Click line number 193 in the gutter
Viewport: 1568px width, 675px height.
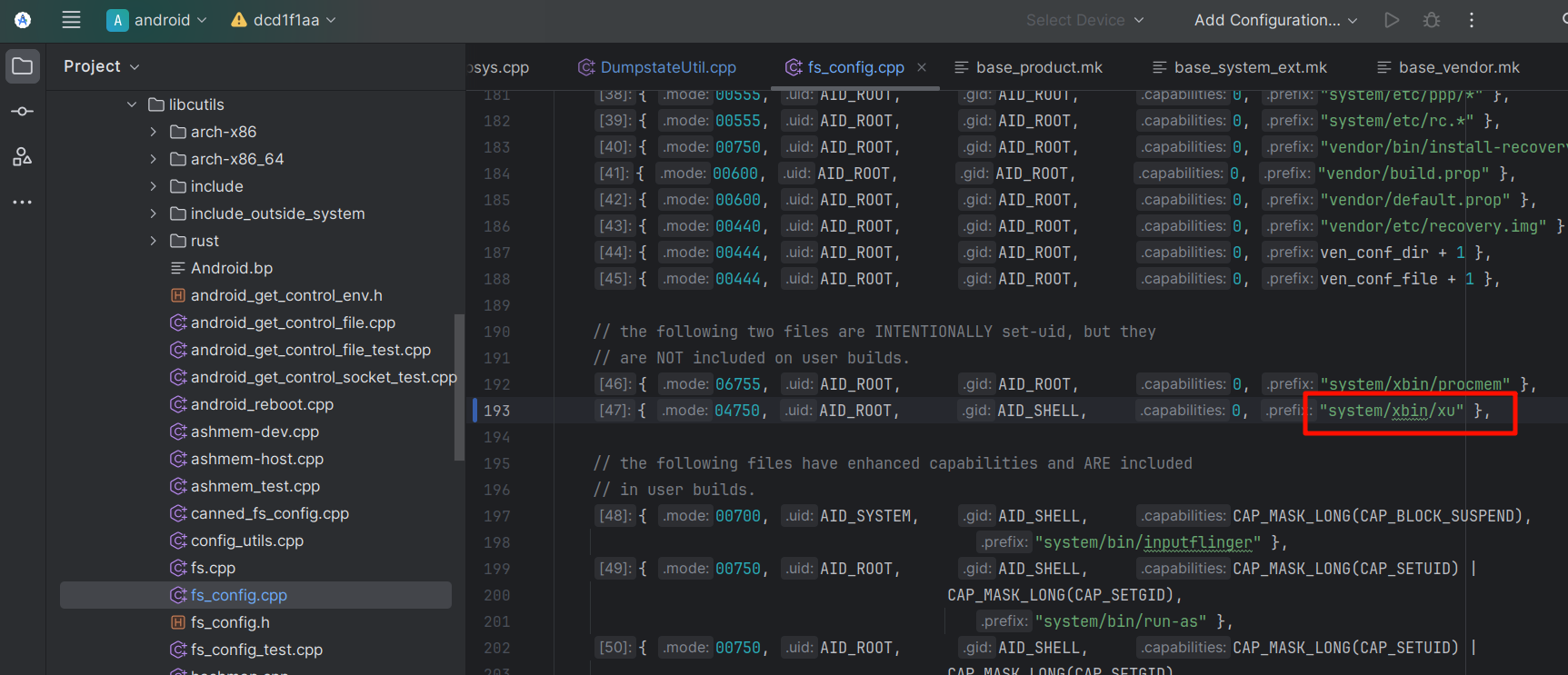pos(496,411)
